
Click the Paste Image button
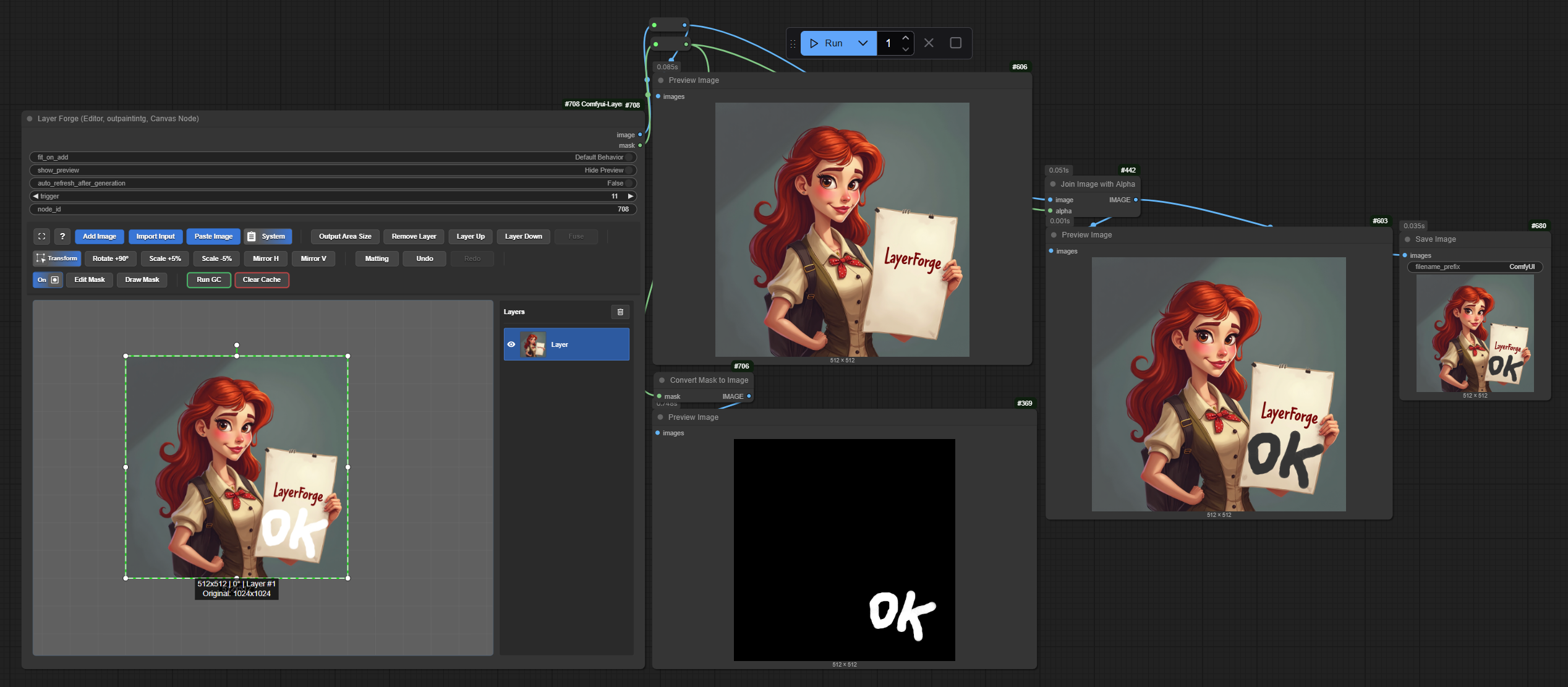(213, 236)
